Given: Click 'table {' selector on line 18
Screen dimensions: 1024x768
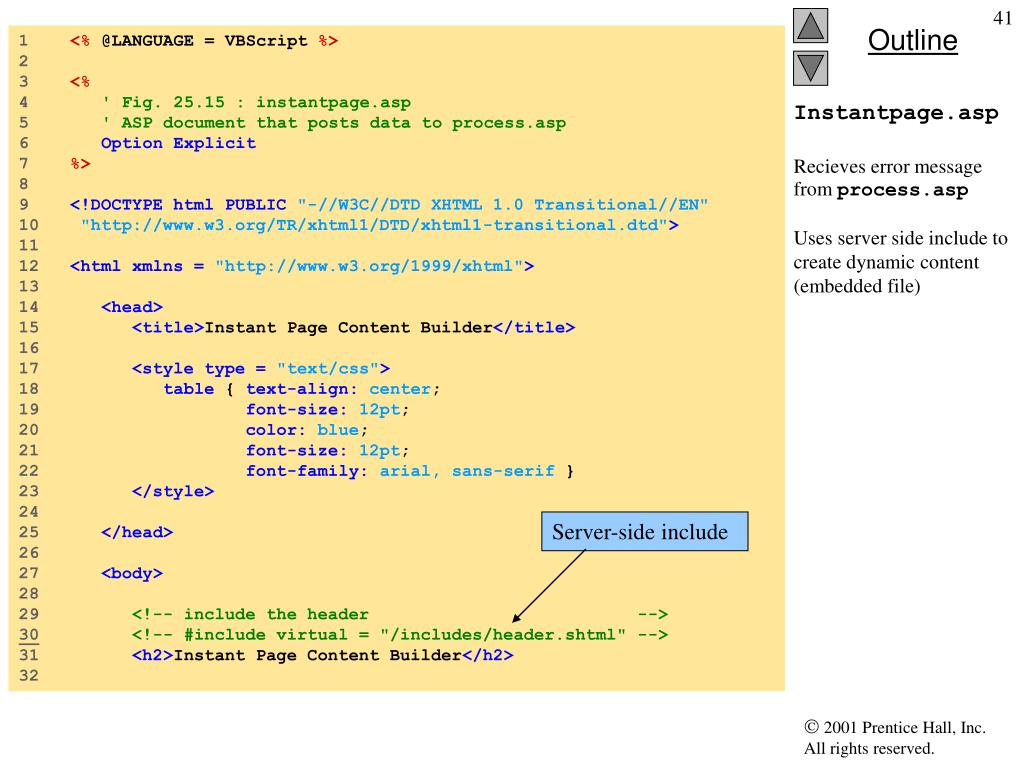Looking at the screenshot, I should [199, 389].
